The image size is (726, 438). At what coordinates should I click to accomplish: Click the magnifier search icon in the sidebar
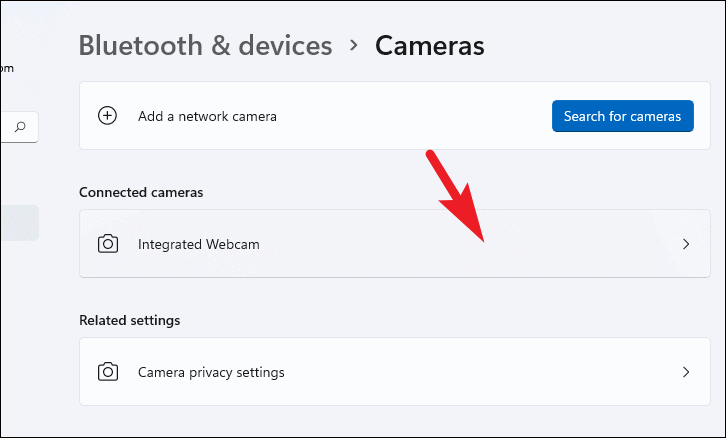(x=20, y=126)
